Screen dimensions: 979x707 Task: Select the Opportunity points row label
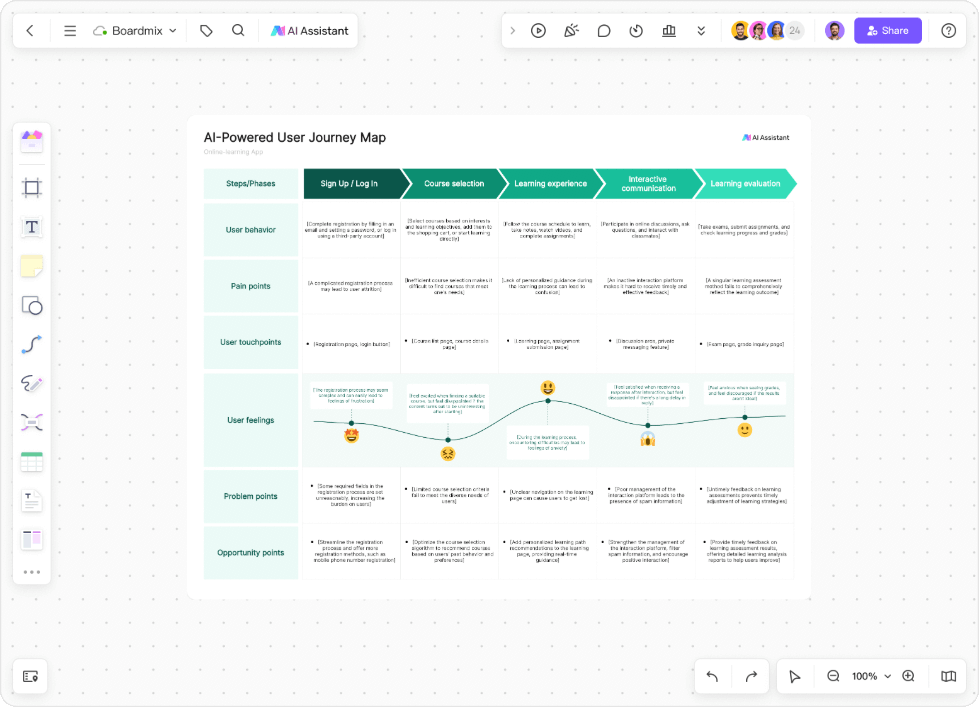pyautogui.click(x=250, y=553)
